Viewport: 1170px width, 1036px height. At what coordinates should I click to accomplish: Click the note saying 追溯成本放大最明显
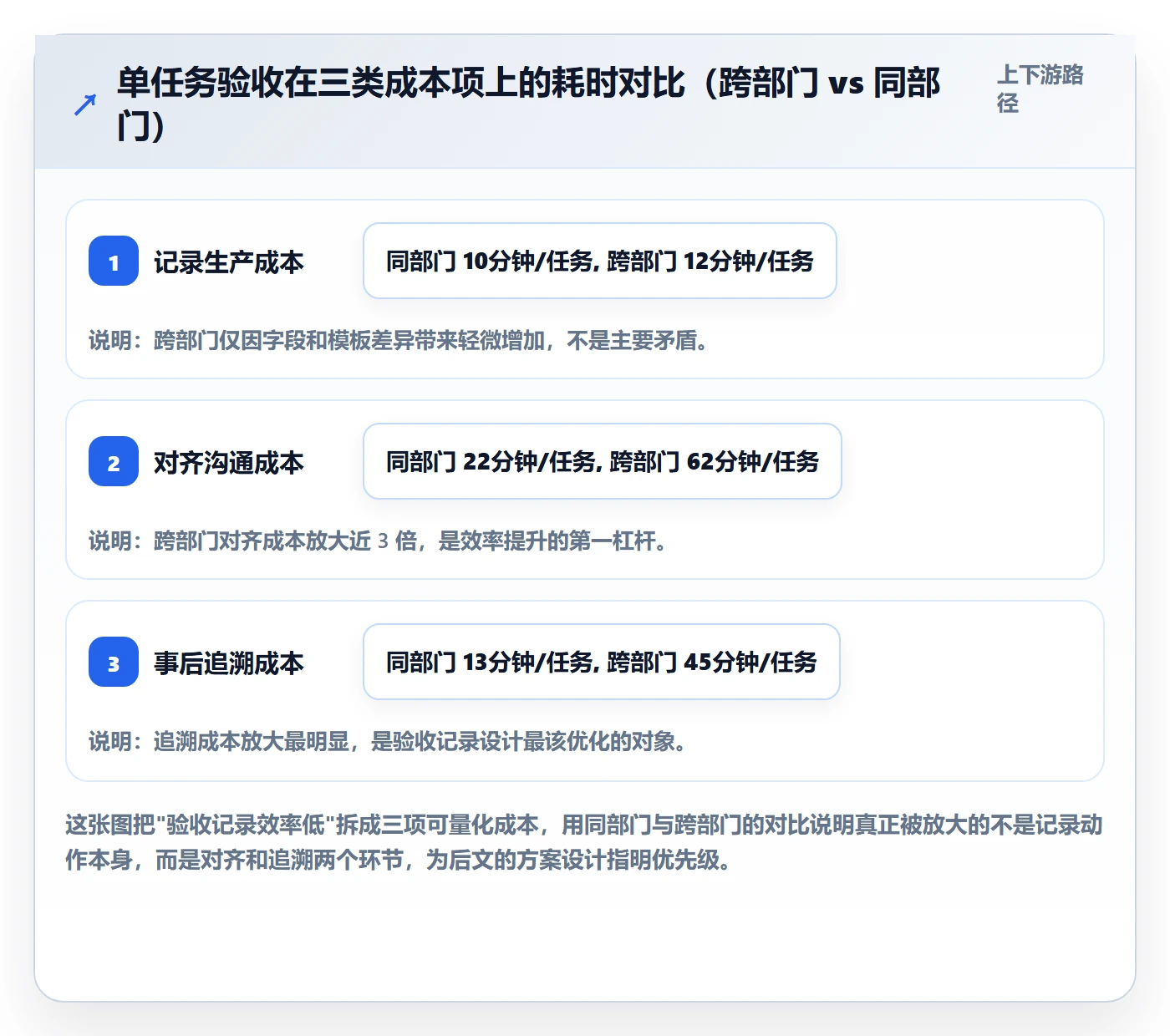(389, 741)
